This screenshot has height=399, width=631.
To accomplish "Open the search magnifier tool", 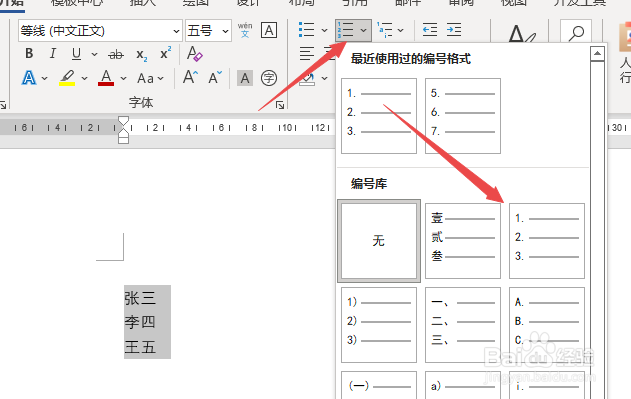I will pyautogui.click(x=576, y=33).
